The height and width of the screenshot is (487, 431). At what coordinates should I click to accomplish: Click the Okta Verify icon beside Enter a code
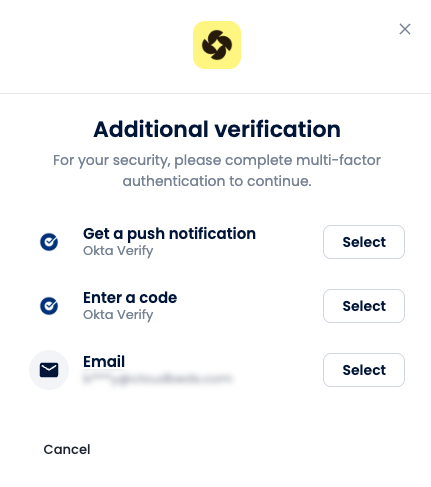[49, 306]
